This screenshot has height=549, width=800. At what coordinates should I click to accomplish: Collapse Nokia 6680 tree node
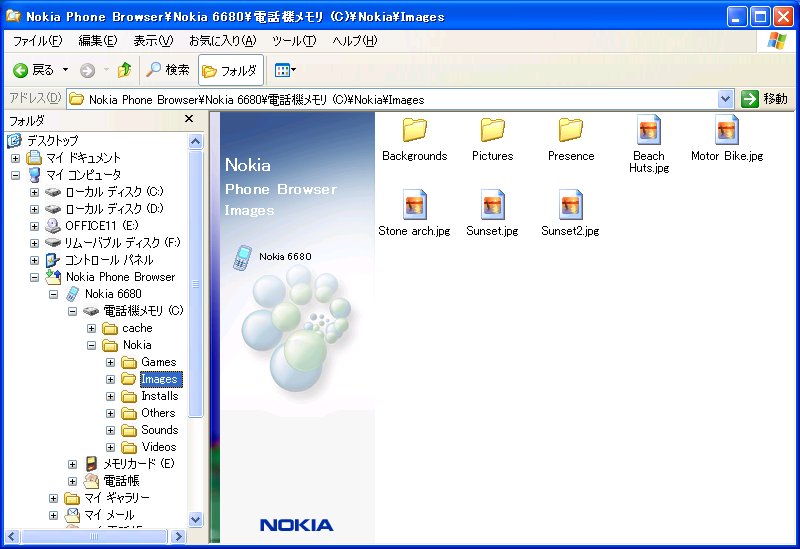point(54,294)
